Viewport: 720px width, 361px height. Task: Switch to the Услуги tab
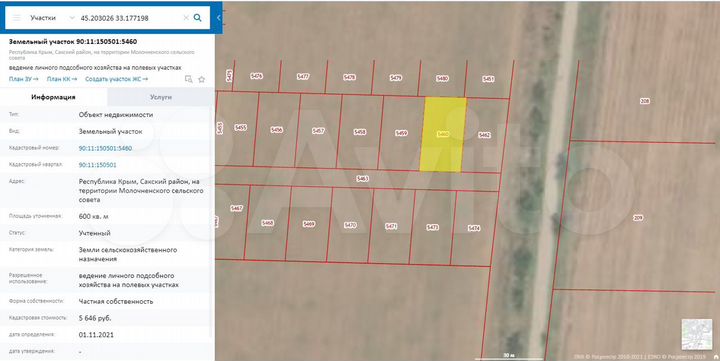(161, 97)
